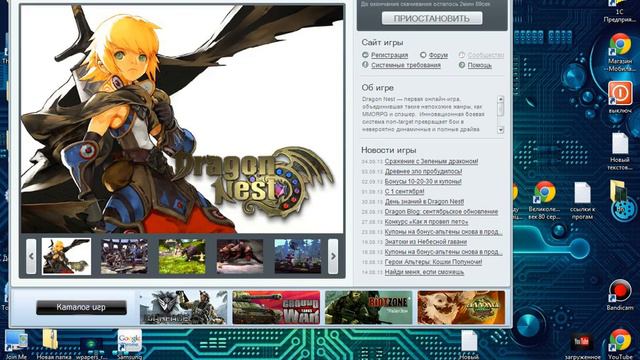
Task: Open the Регистрация link
Action: 389,55
